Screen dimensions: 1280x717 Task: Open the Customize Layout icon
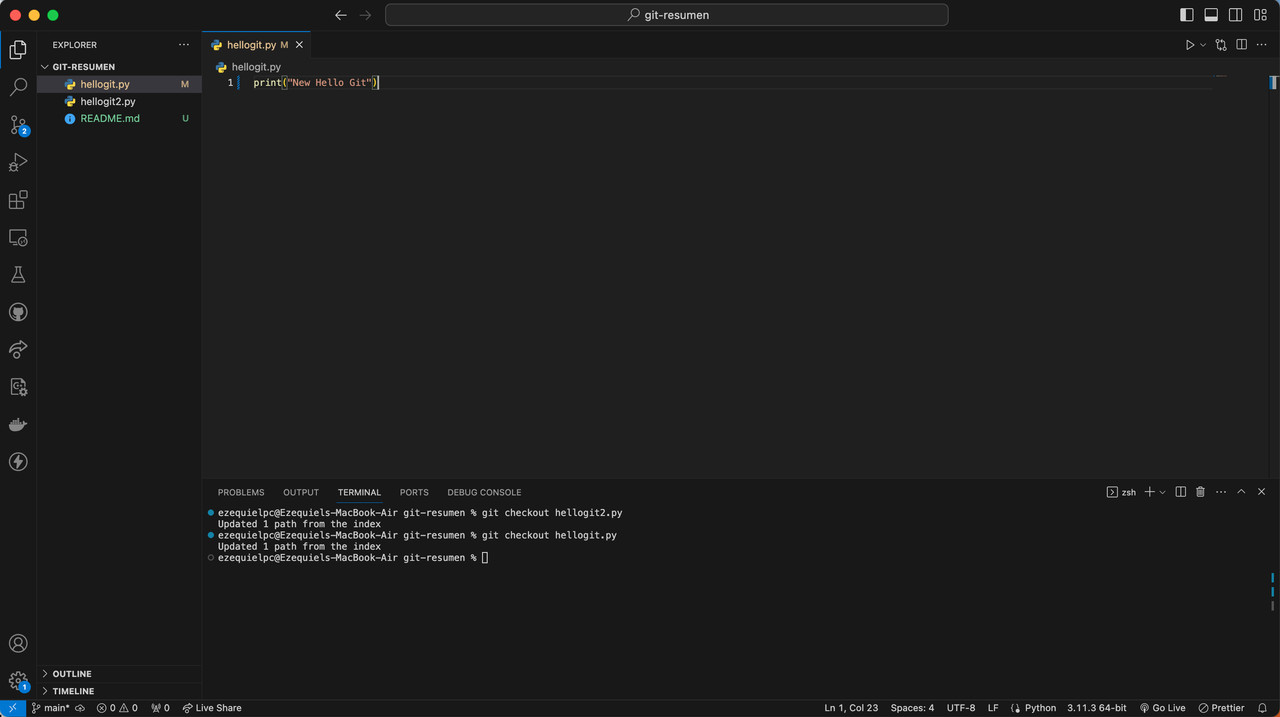1260,15
